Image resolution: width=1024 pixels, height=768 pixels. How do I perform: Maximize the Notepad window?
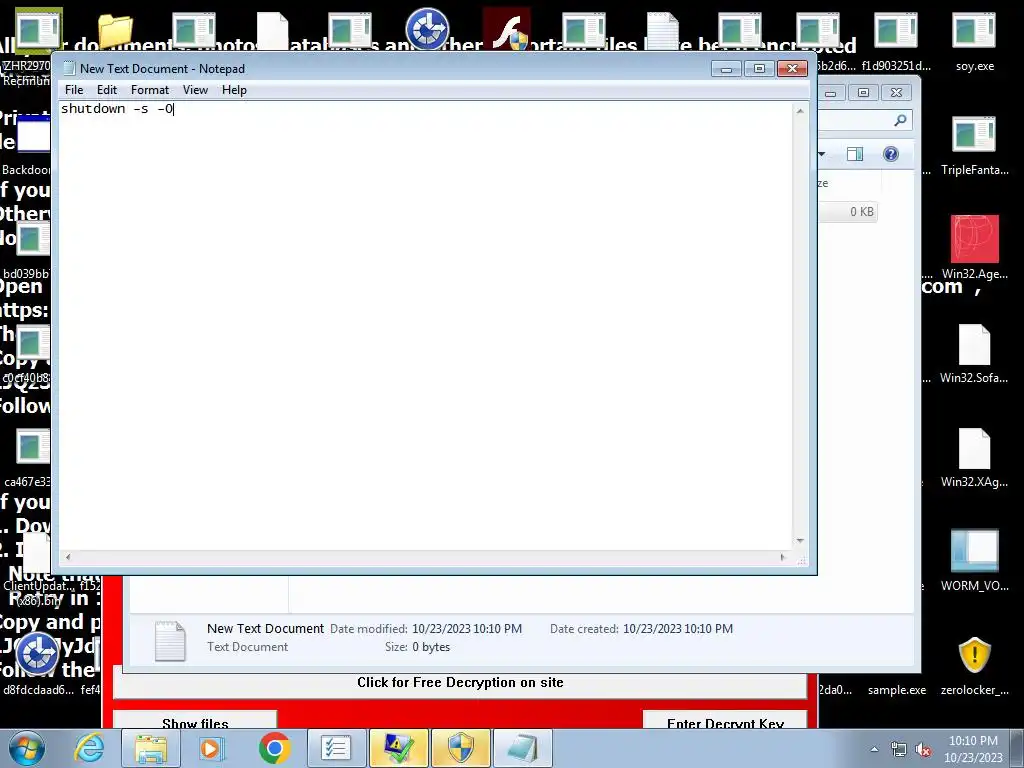point(759,69)
